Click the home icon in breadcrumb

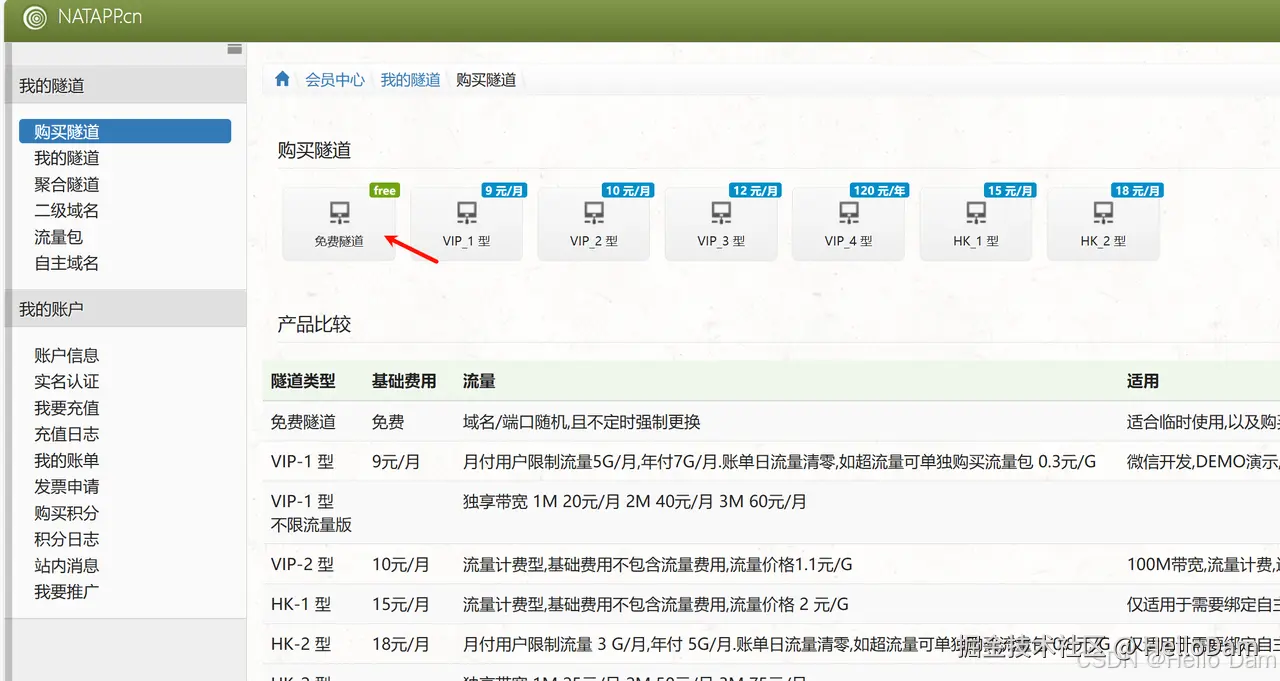click(282, 79)
